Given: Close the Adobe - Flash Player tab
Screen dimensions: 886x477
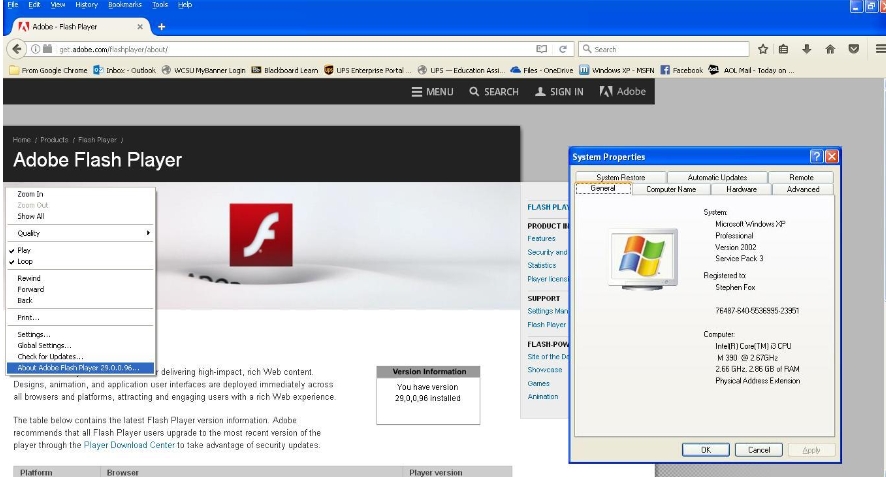Looking at the screenshot, I should 140,27.
